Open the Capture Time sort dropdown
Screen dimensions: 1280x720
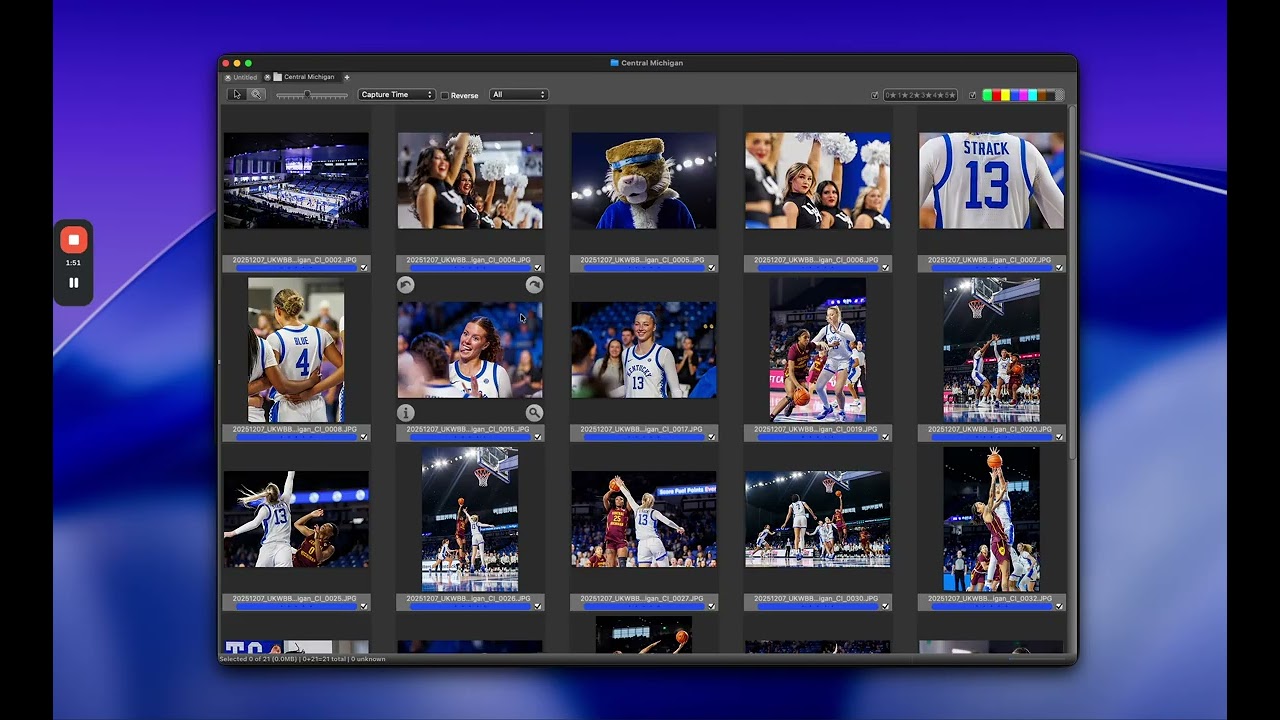(x=396, y=95)
